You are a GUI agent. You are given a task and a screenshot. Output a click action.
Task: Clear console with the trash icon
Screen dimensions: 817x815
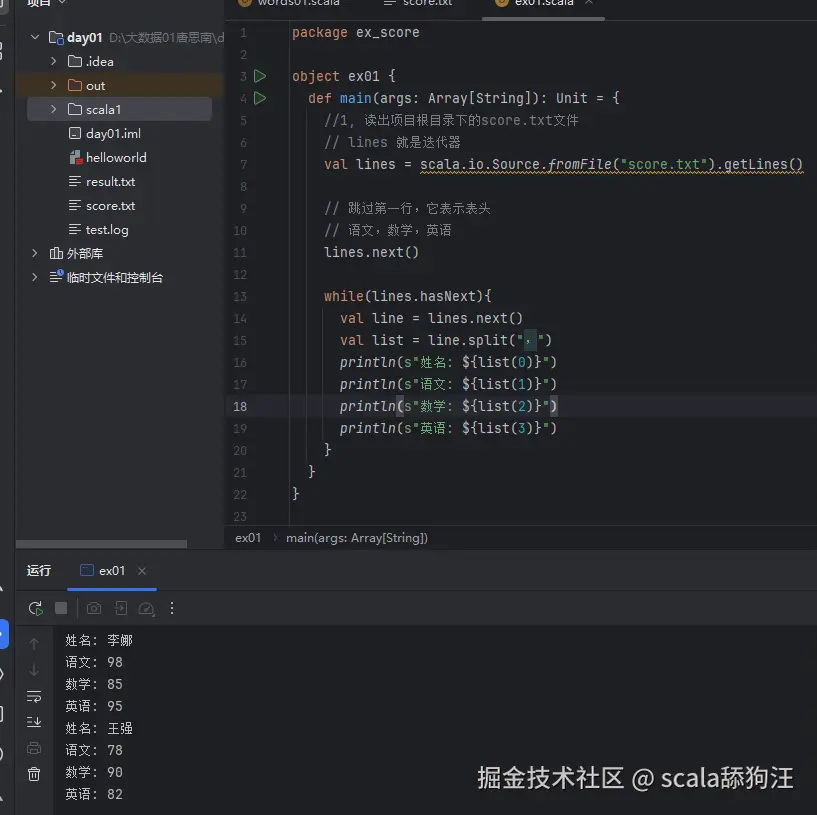click(34, 774)
